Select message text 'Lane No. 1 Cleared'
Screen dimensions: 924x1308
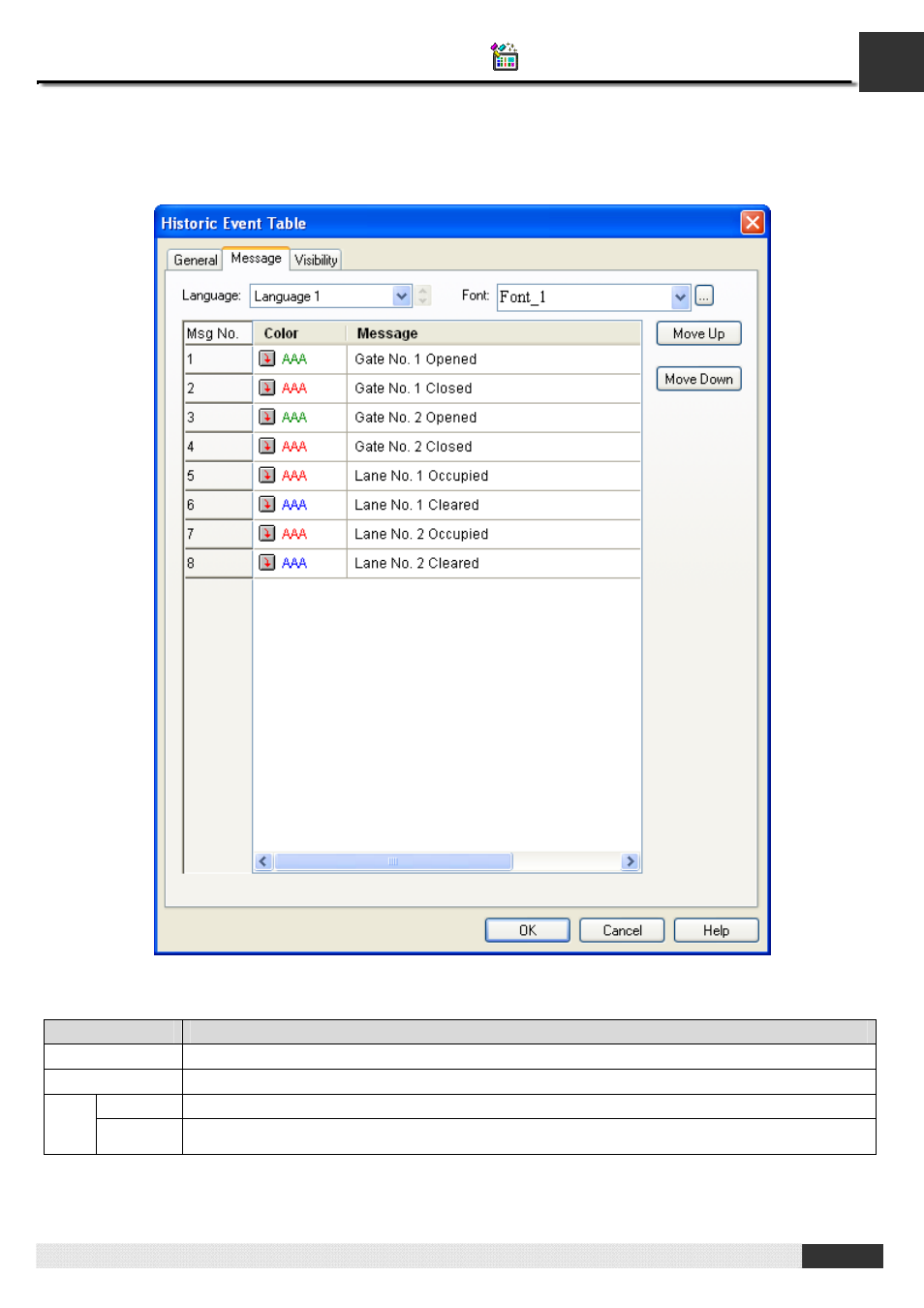[x=416, y=505]
